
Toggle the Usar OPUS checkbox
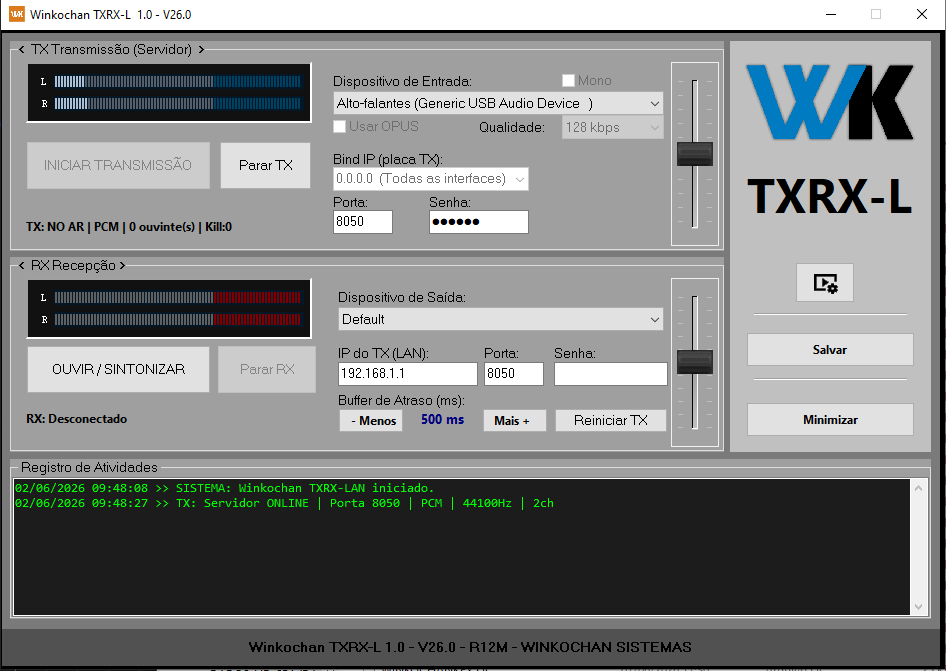[340, 127]
